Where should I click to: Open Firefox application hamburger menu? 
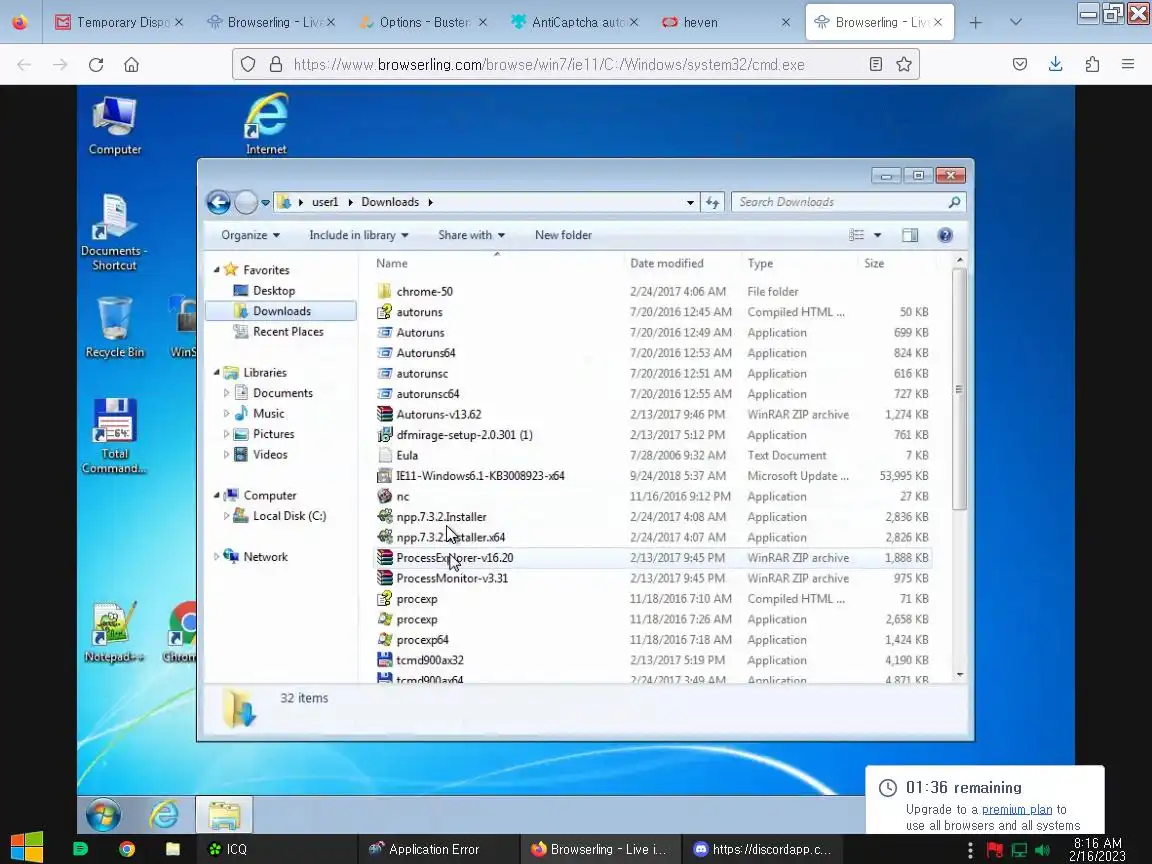click(1128, 65)
